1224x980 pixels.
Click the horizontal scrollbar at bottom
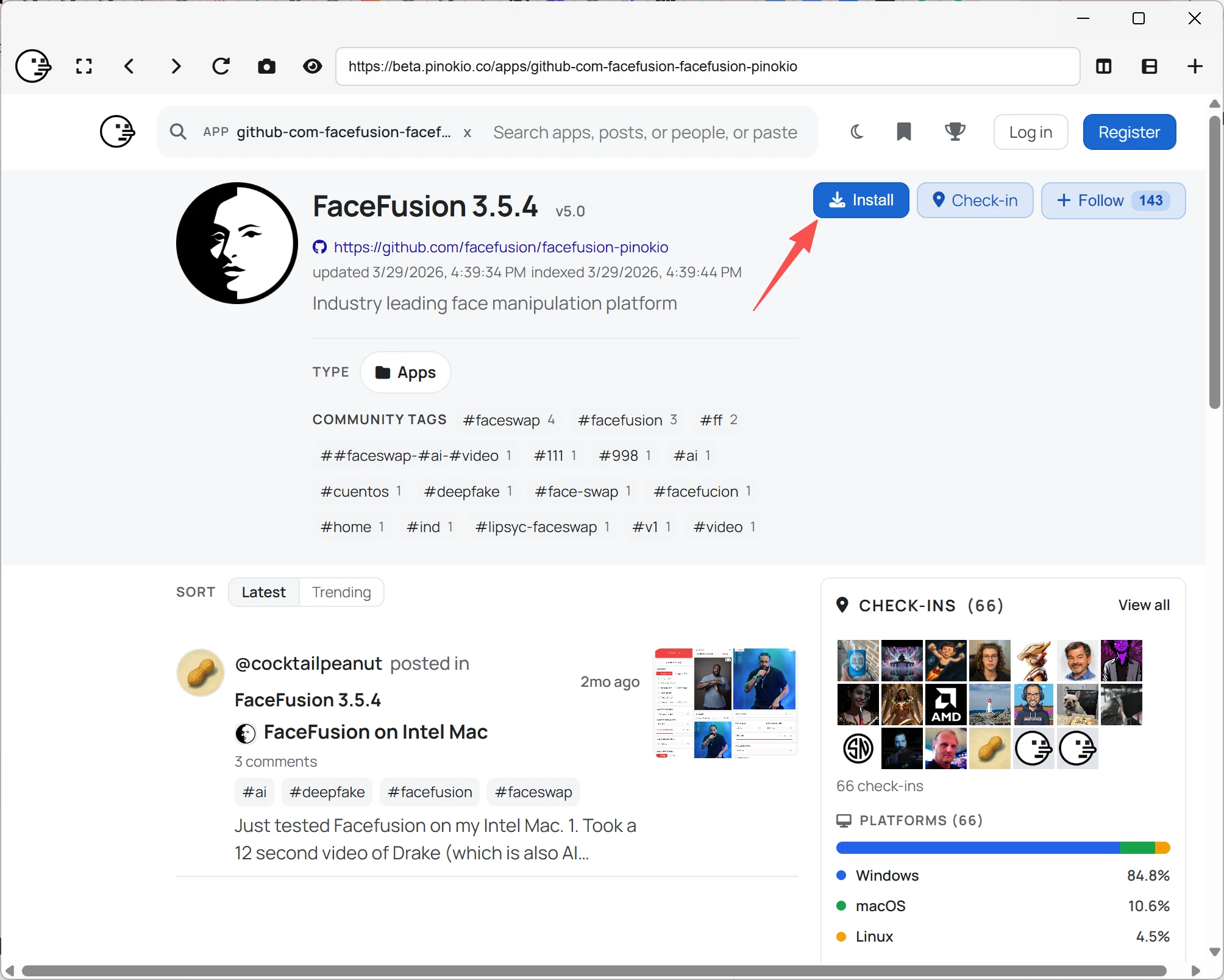pyautogui.click(x=594, y=970)
